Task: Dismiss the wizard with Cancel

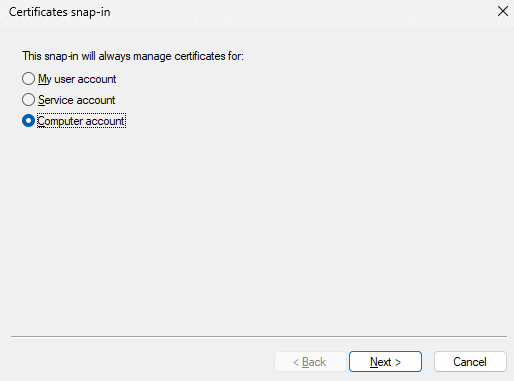Action: [470, 362]
